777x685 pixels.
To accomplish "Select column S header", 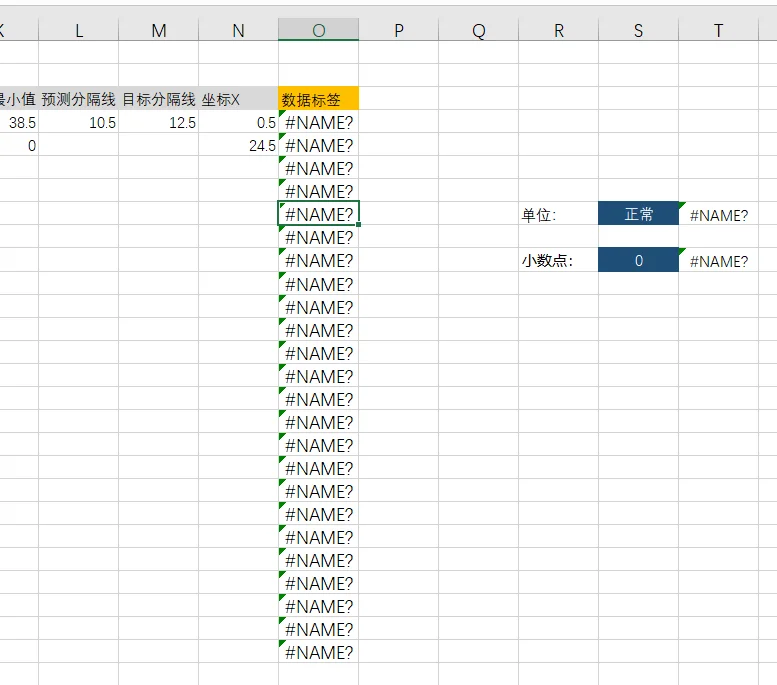I will (638, 30).
